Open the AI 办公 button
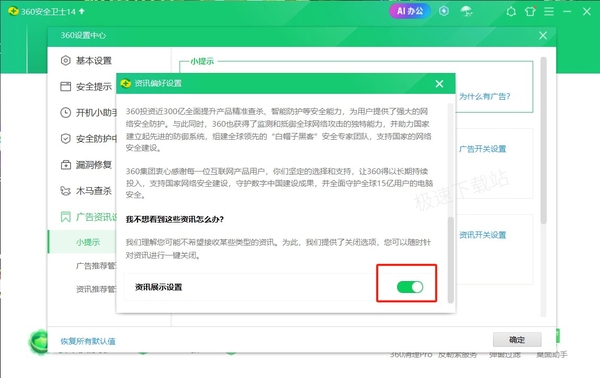Viewport: 600px width, 378px height. coord(410,11)
